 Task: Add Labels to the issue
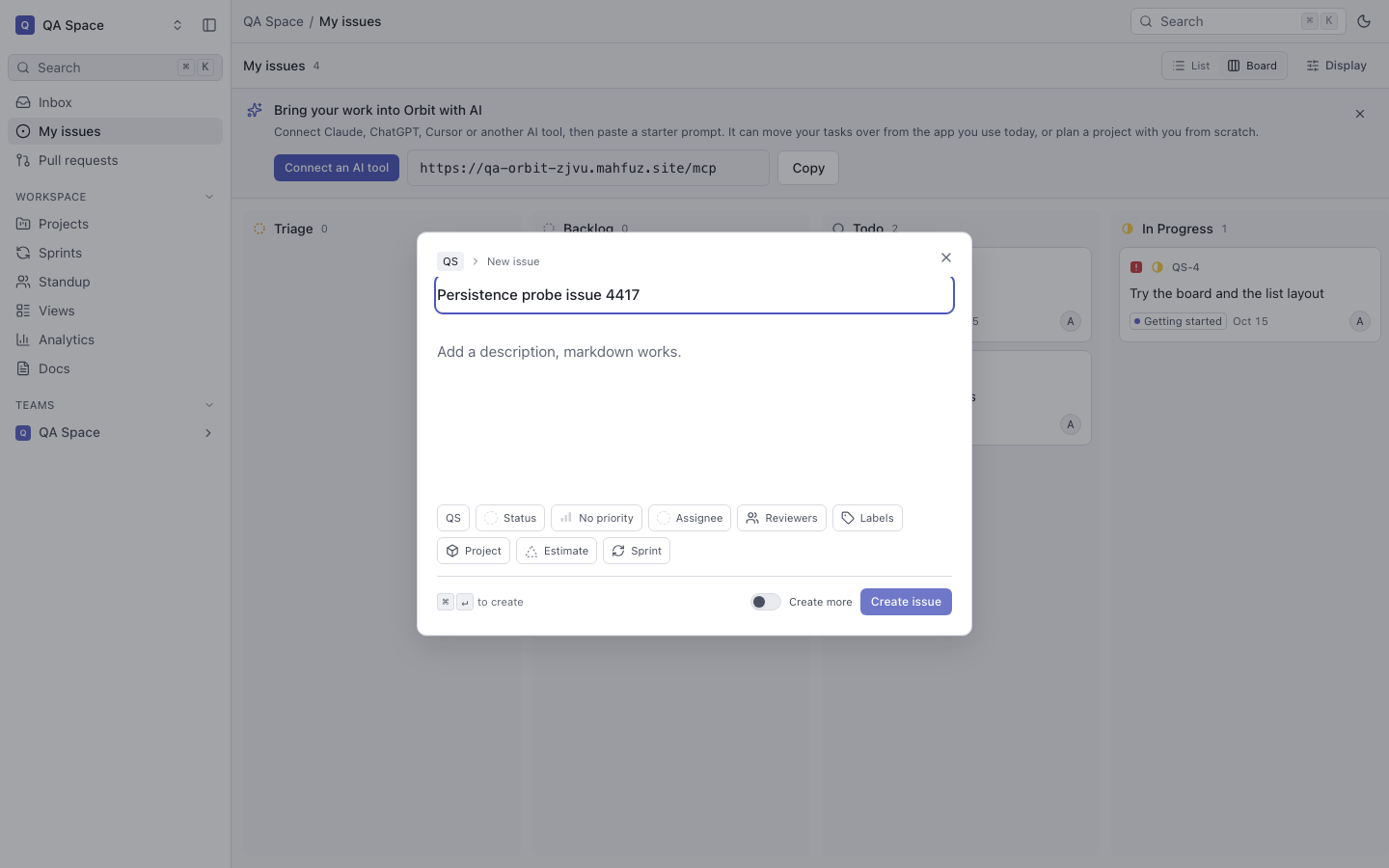tap(867, 518)
